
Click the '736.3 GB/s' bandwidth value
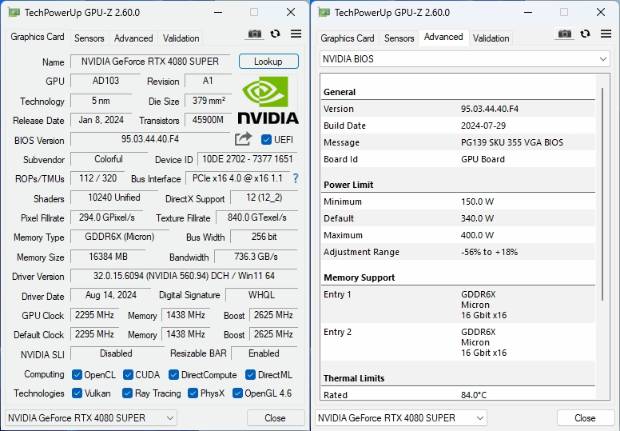(256, 257)
